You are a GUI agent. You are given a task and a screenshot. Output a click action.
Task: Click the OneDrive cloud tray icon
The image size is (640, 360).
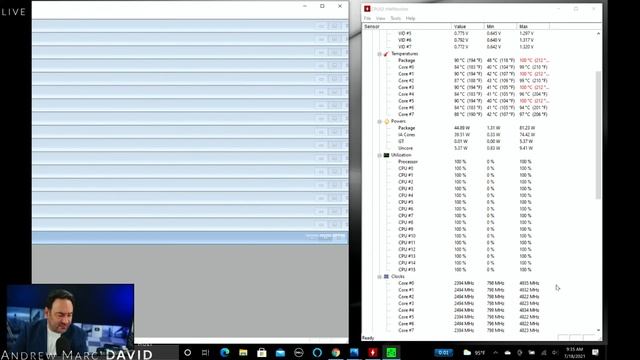tap(507, 353)
